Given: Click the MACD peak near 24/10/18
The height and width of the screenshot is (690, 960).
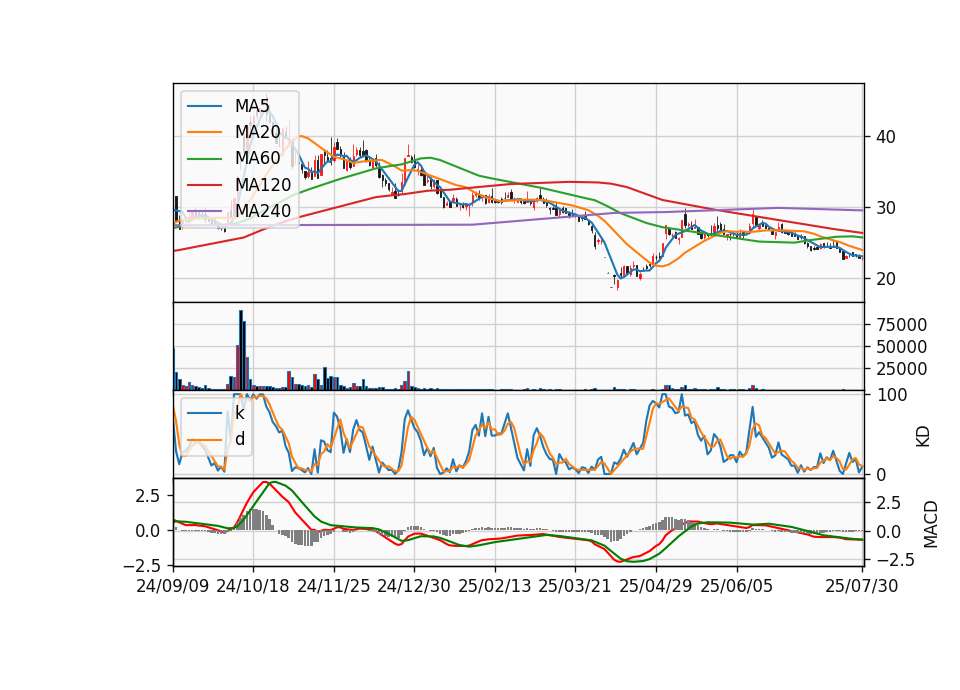Looking at the screenshot, I should point(265,482).
